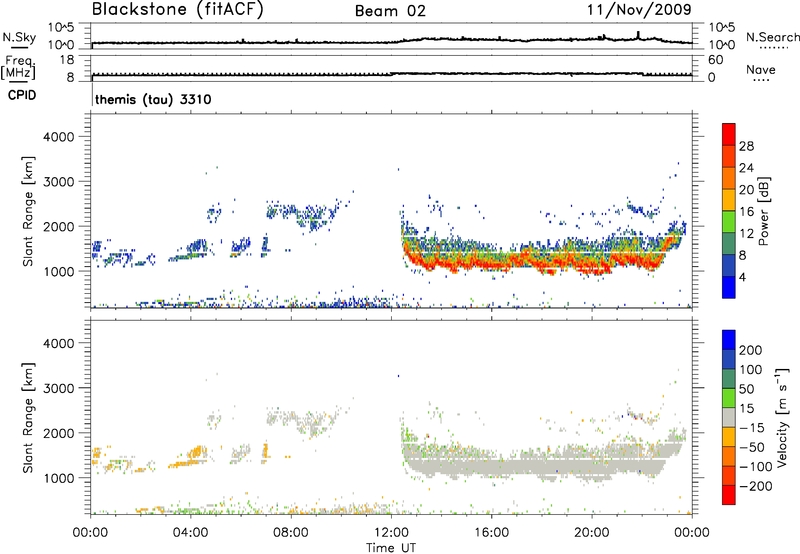Image resolution: width=800 pixels, height=554 pixels.
Task: Click the '2000' tick of Power panel axis
Action: pos(59,226)
